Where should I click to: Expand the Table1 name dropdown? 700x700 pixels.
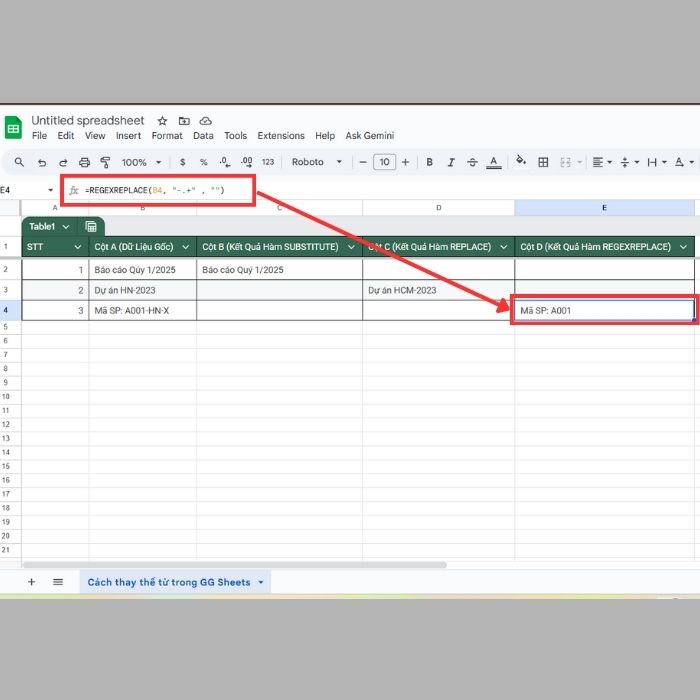click(66, 227)
